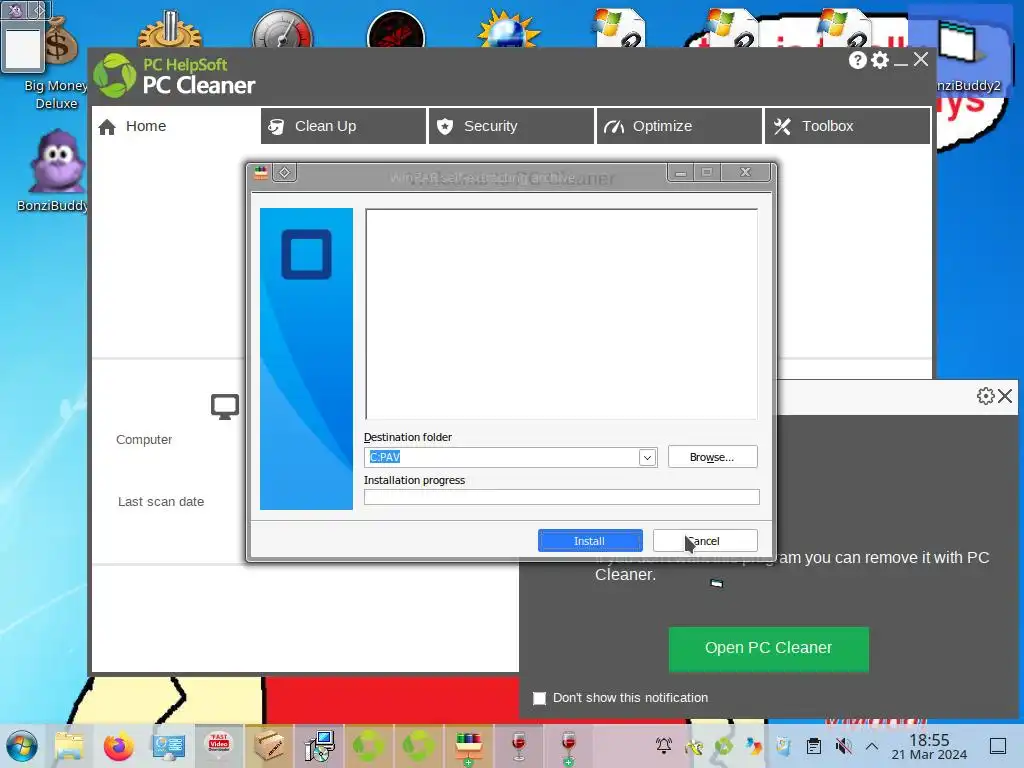Open the notifications bell in system tray
This screenshot has width=1024, height=768.
pyautogui.click(x=664, y=745)
